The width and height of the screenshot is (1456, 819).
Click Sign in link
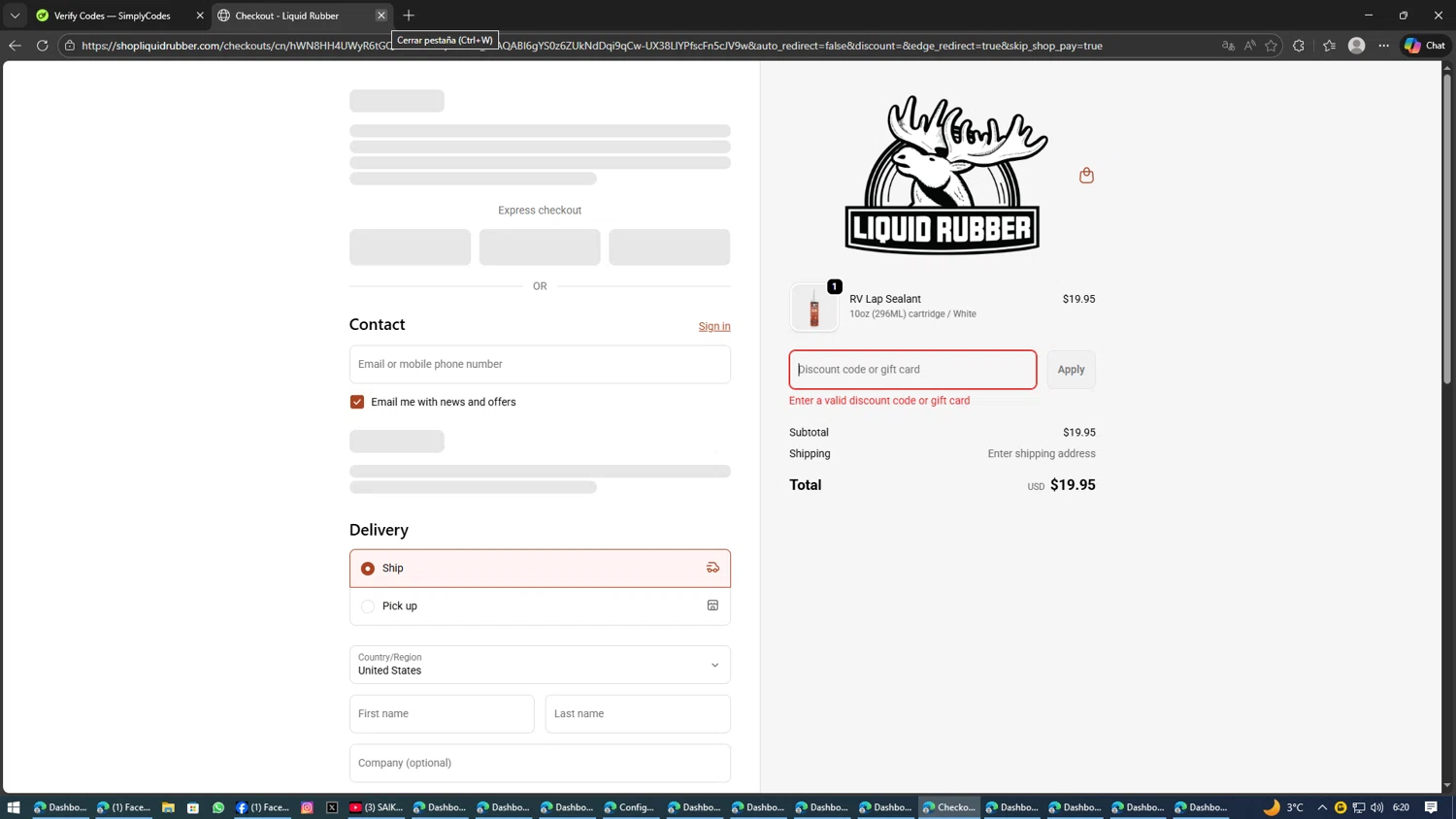(x=714, y=326)
